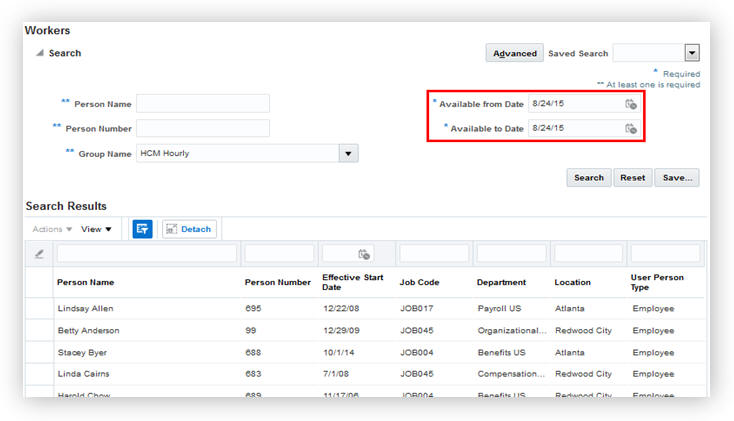Click the 12/29/09 start date cell
Image resolution: width=734 pixels, height=421 pixels.
pyautogui.click(x=341, y=331)
